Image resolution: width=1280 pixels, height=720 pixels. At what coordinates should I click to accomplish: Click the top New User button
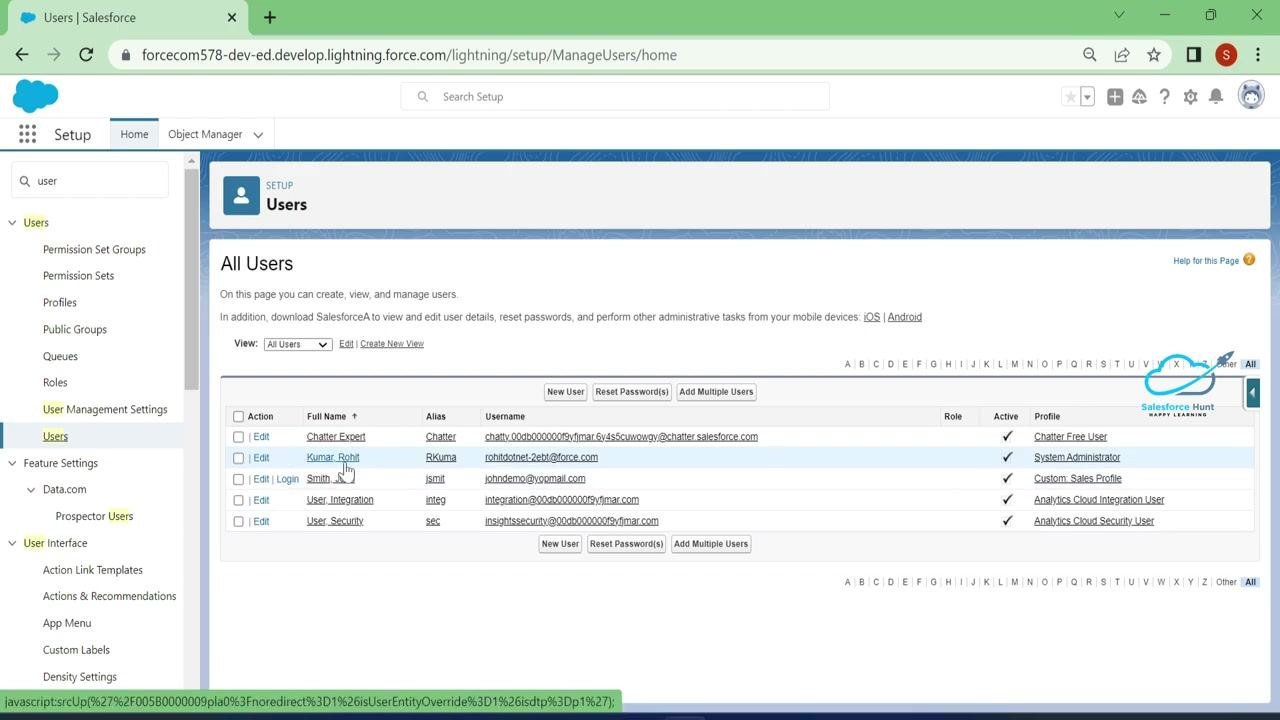pyautogui.click(x=565, y=392)
